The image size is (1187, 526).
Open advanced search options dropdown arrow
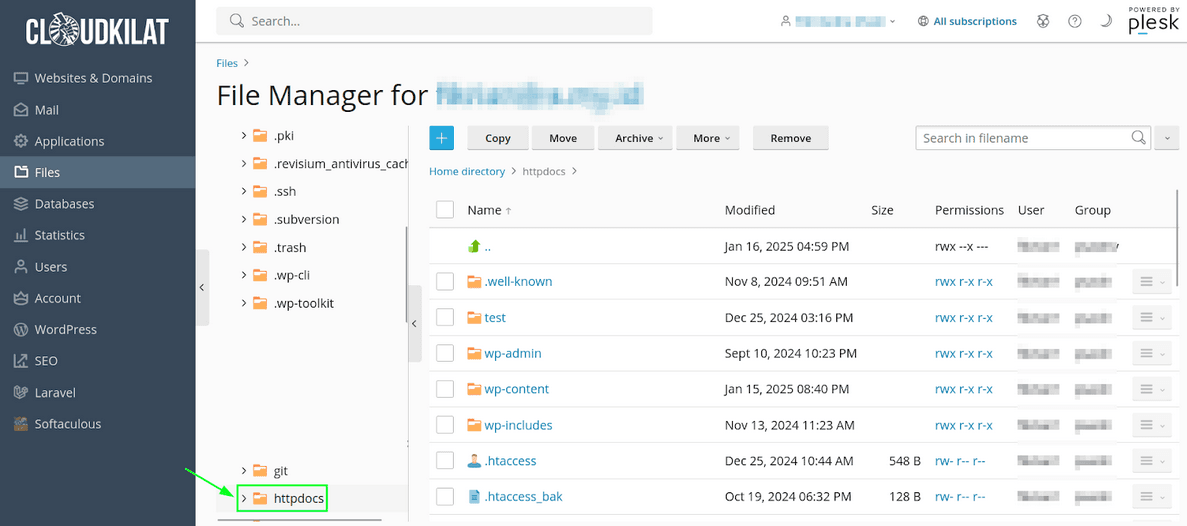pyautogui.click(x=1167, y=138)
